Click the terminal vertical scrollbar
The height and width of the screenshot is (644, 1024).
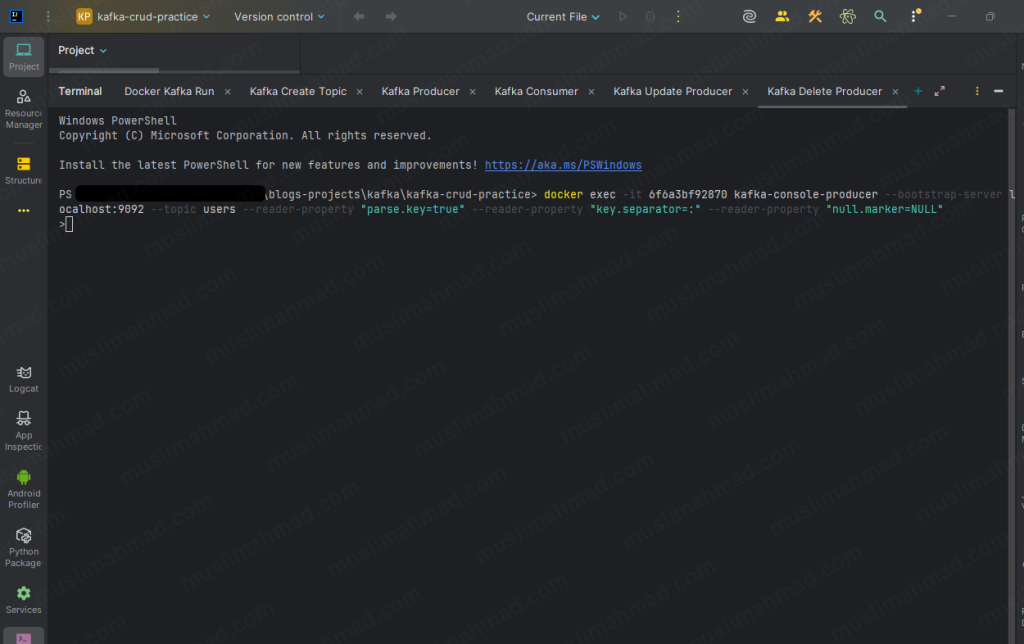(1012, 376)
